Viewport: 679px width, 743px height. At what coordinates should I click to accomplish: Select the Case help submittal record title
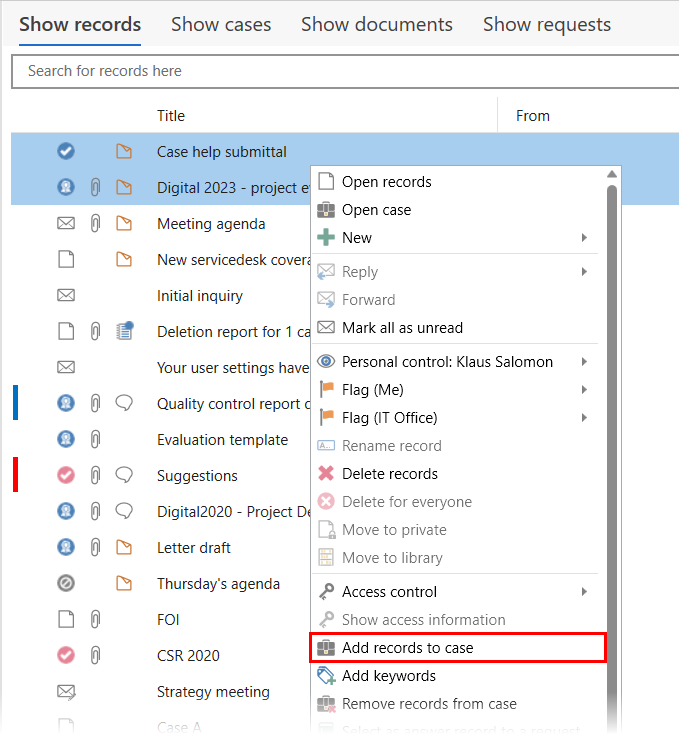click(221, 152)
